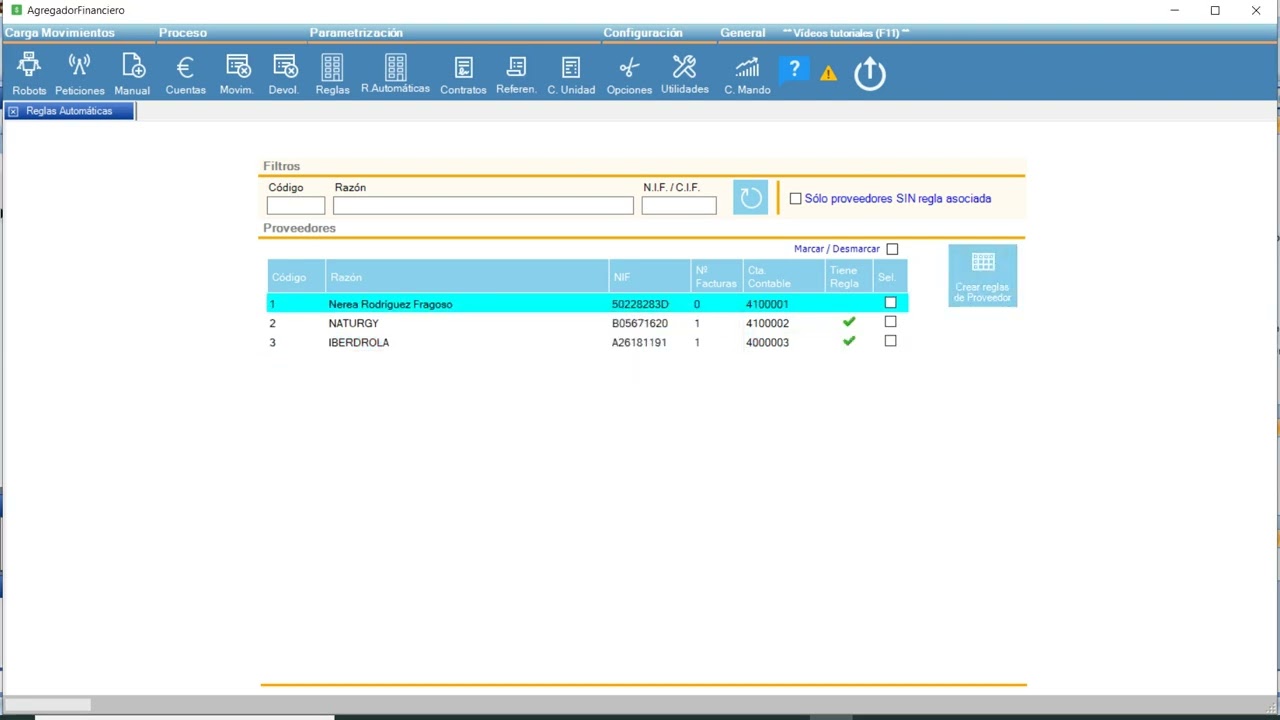Click the AgregadorFinanciero title bar icon
The image size is (1280, 720).
(x=15, y=10)
